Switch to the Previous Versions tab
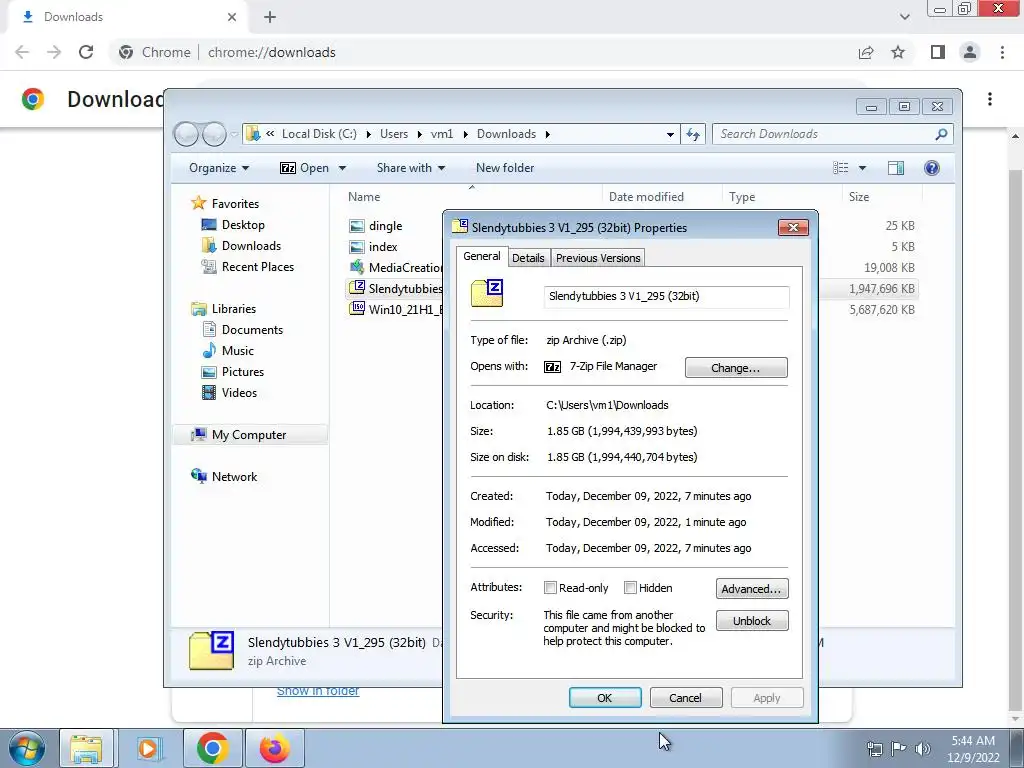 click(x=598, y=258)
